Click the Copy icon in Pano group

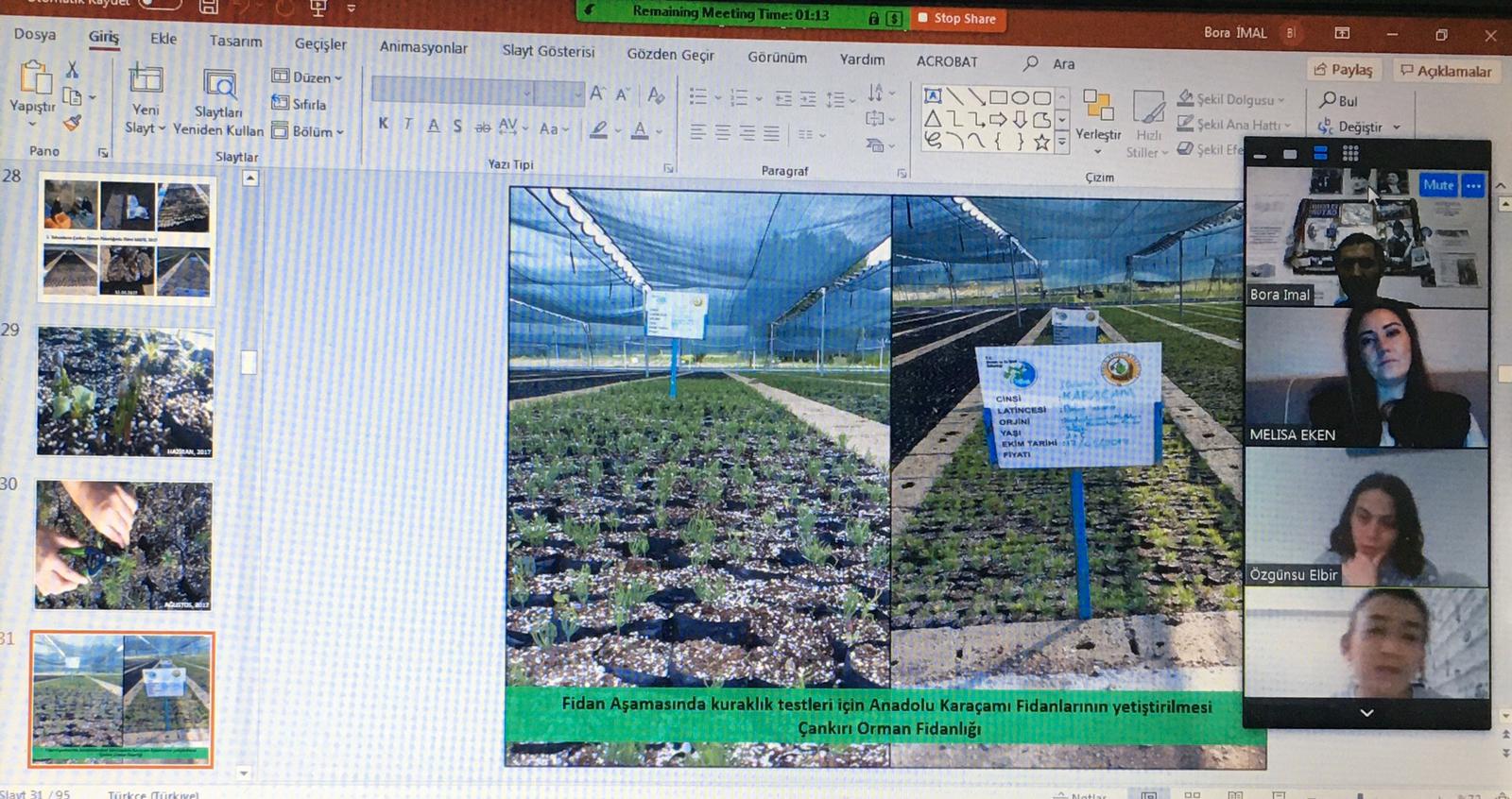[72, 95]
